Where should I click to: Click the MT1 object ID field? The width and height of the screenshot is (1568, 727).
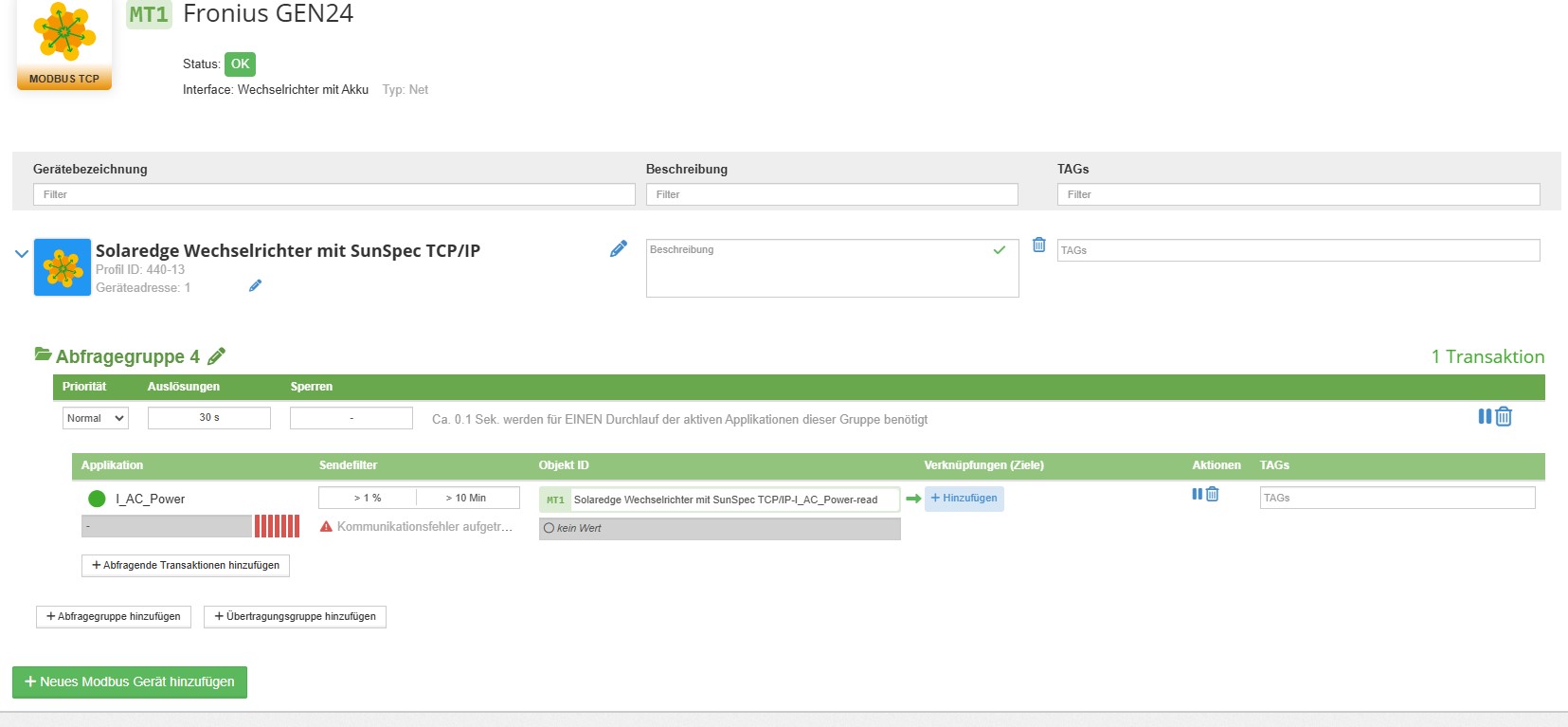(x=719, y=500)
